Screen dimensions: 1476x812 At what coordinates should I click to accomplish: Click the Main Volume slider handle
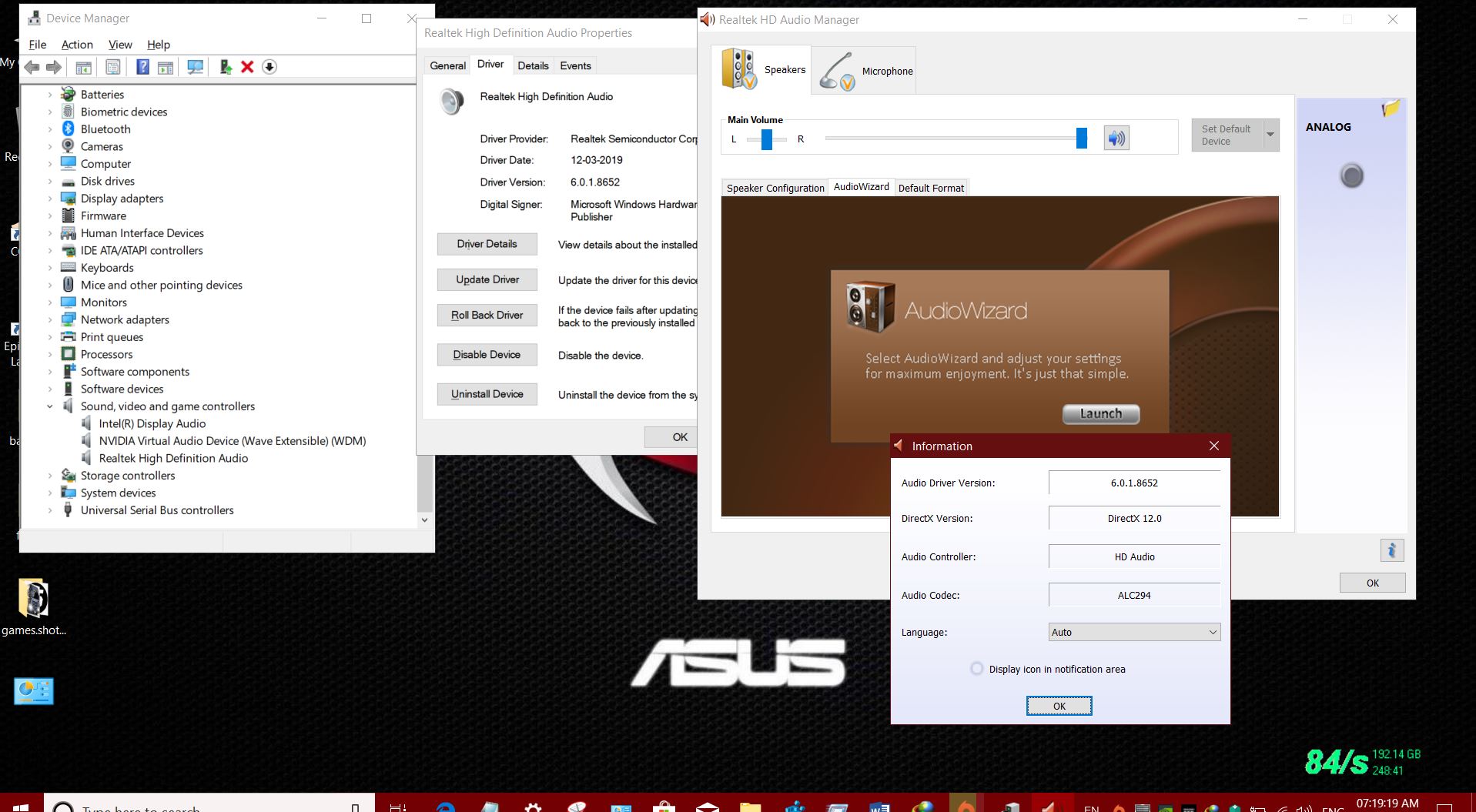click(x=1081, y=139)
